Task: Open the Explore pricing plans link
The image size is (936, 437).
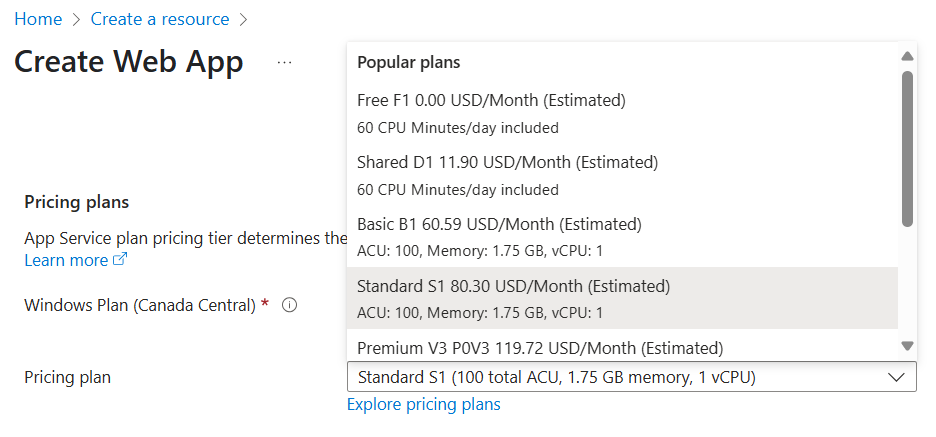Action: tap(424, 404)
